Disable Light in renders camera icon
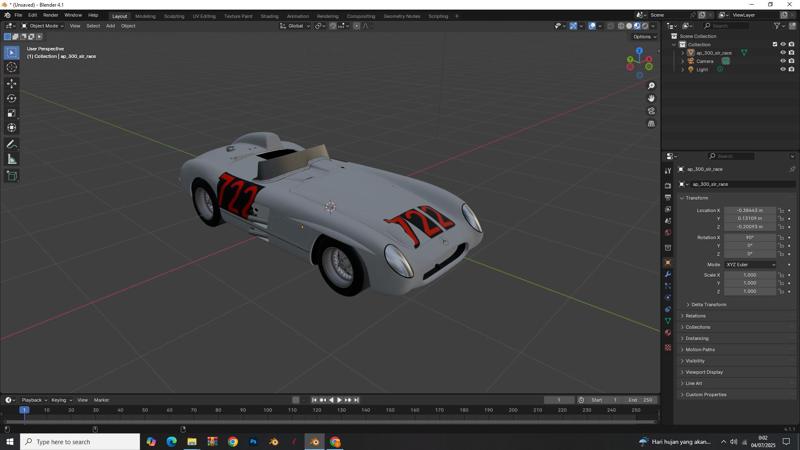800x450 pixels. 791,69
